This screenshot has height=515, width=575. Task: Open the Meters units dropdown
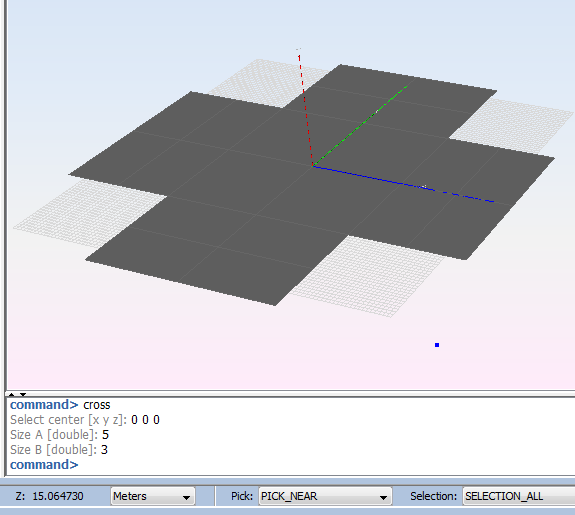pos(153,496)
